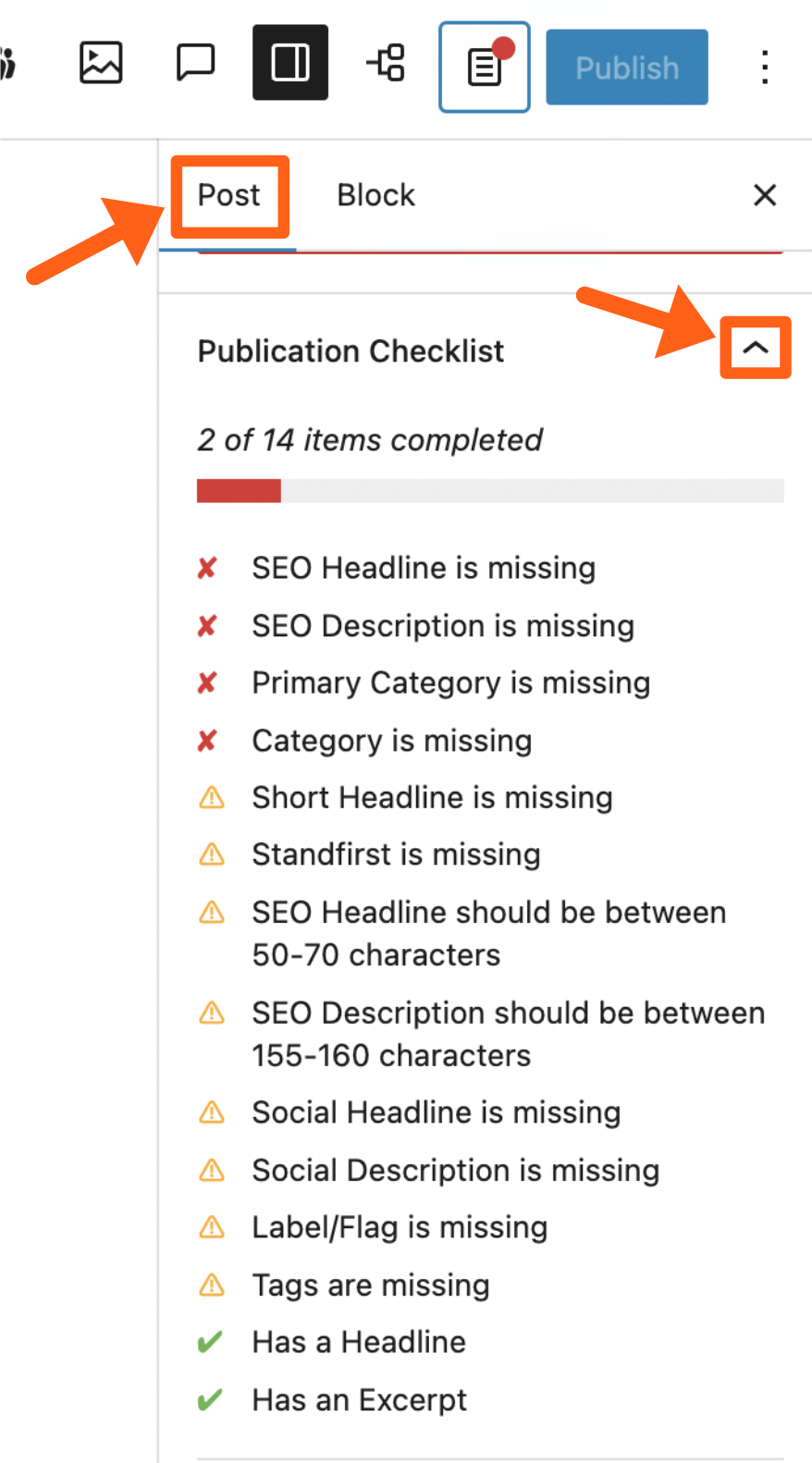Click the Has an Excerpt checklist item
The height and width of the screenshot is (1463, 812).
click(x=359, y=1400)
